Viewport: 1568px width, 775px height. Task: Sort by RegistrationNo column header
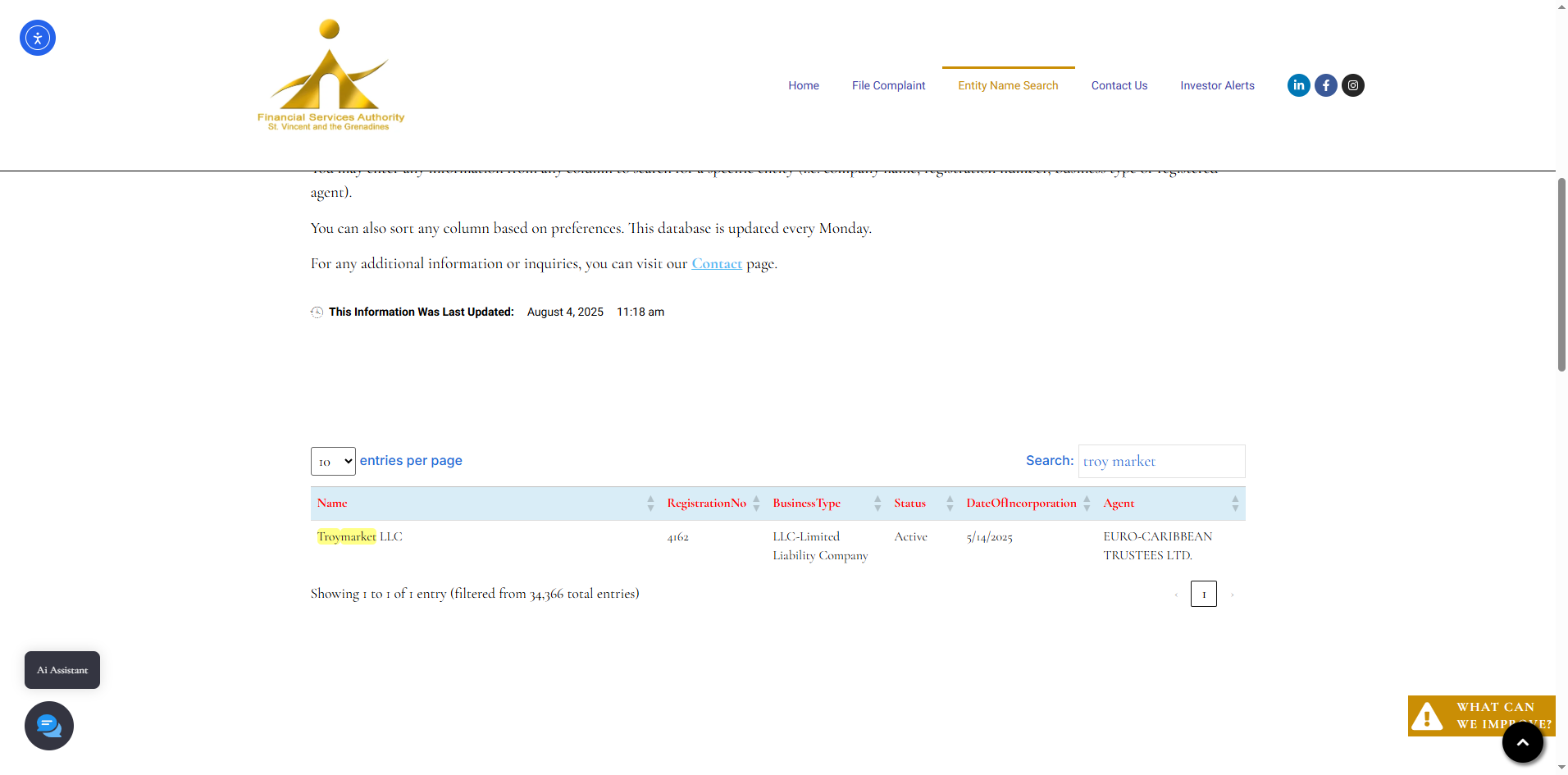click(706, 504)
